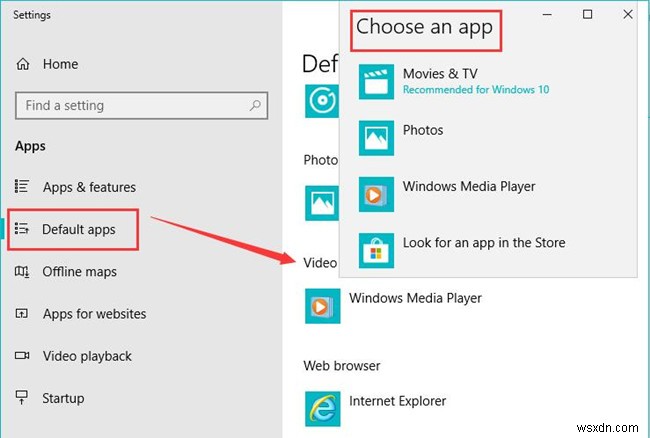Image resolution: width=650 pixels, height=438 pixels.
Task: Select Default apps in sidebar
Action: click(73, 229)
